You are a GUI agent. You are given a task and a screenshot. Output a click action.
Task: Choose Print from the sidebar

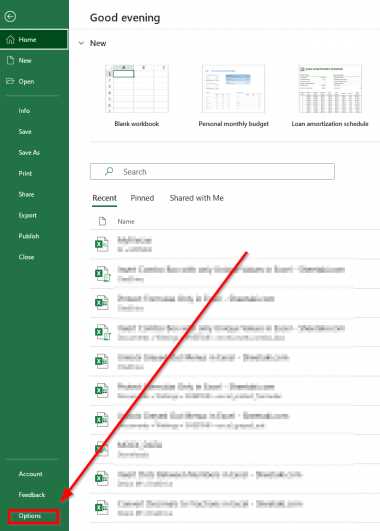click(x=25, y=173)
